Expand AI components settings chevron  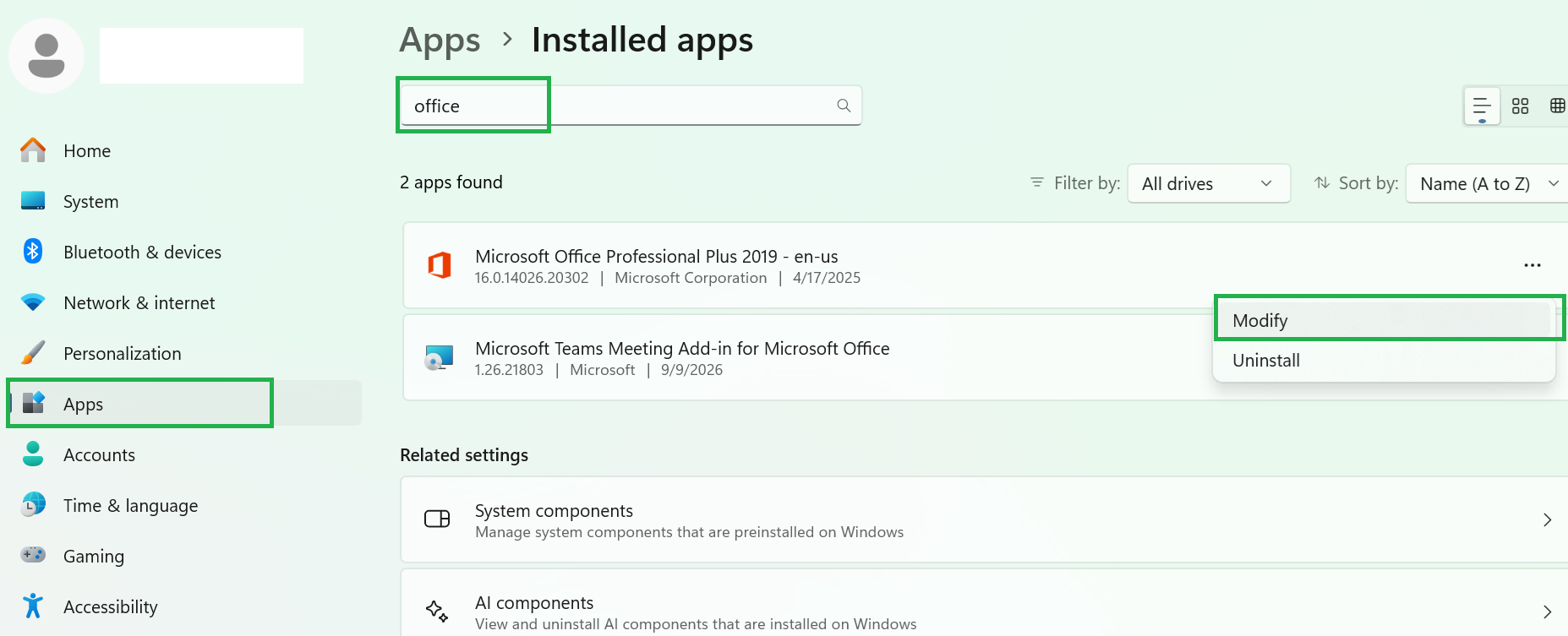[x=1547, y=612]
